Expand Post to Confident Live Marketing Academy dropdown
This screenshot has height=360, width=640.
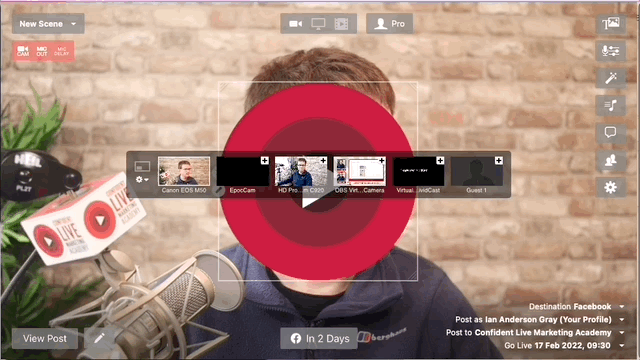coord(622,333)
